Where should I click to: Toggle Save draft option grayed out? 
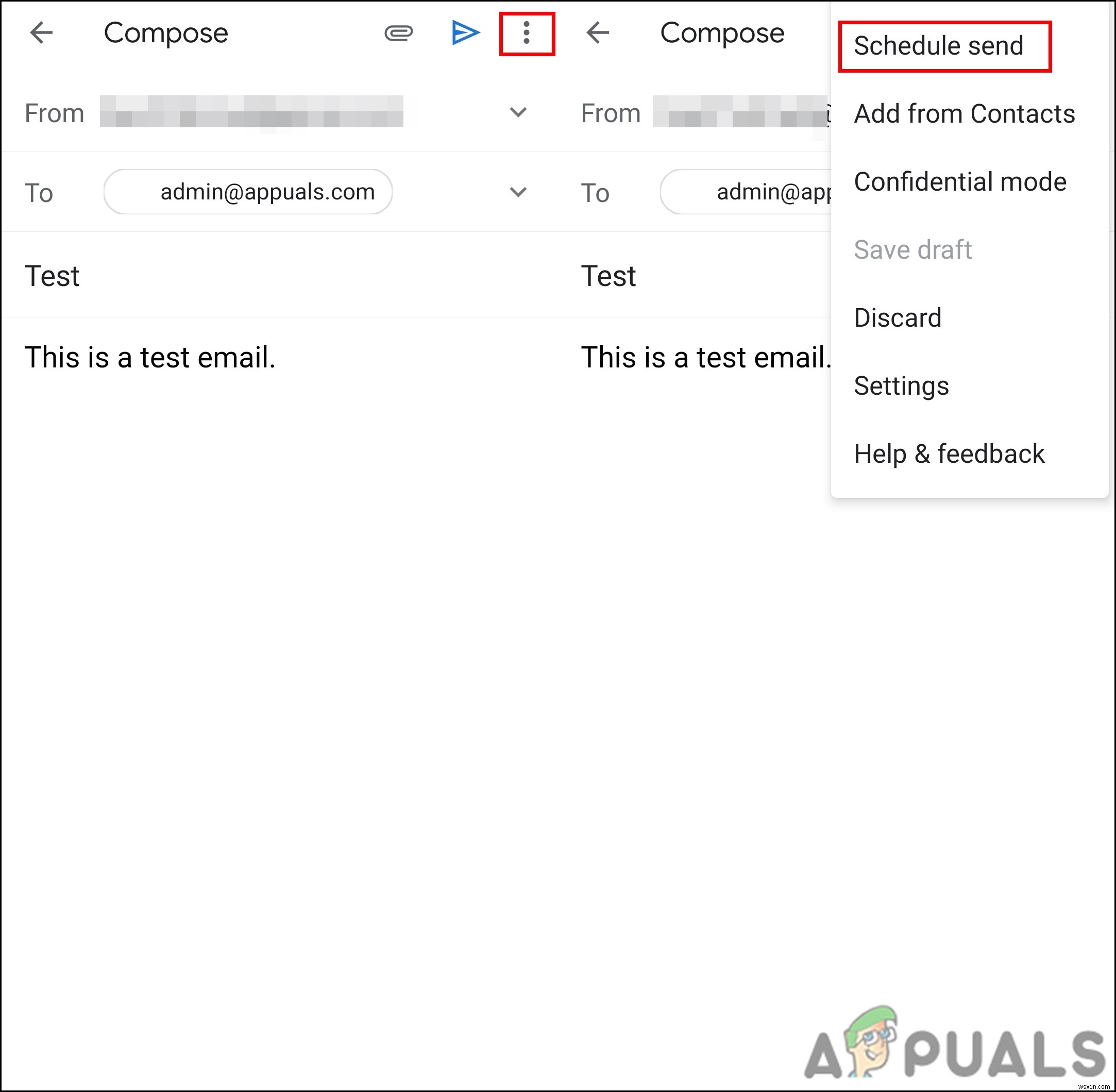pos(911,249)
